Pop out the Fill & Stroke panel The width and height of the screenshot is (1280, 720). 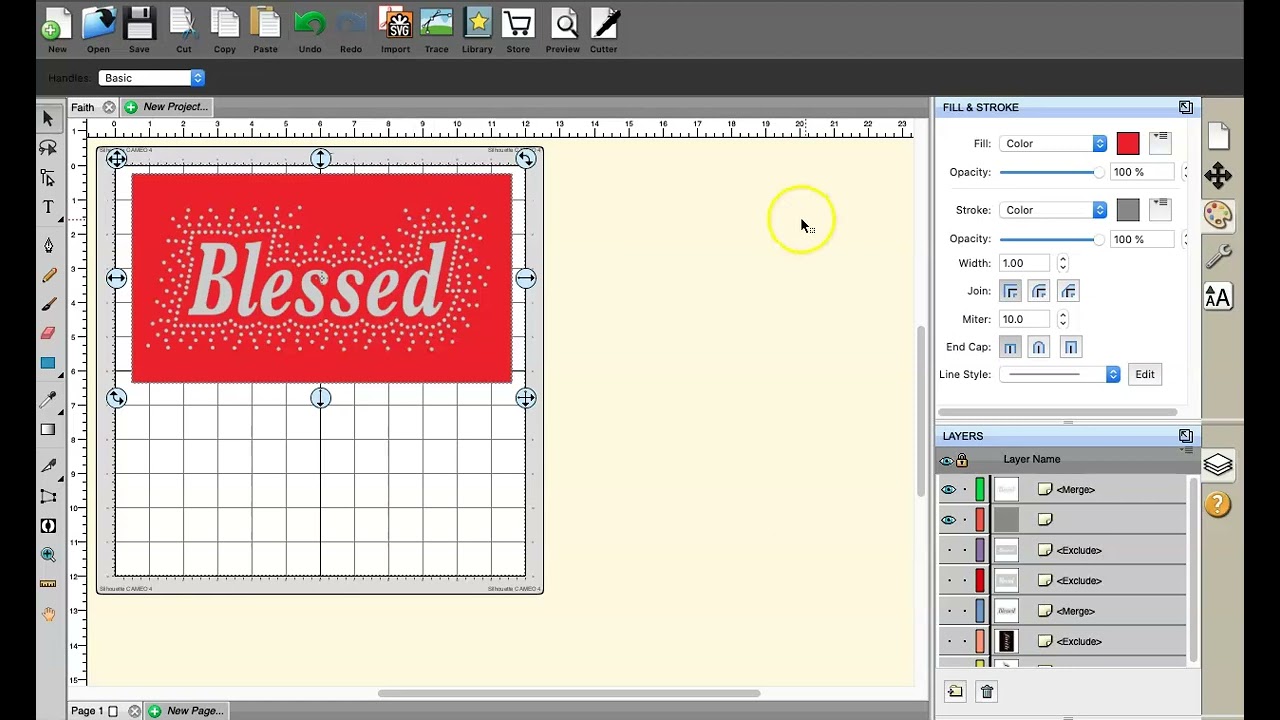1185,107
